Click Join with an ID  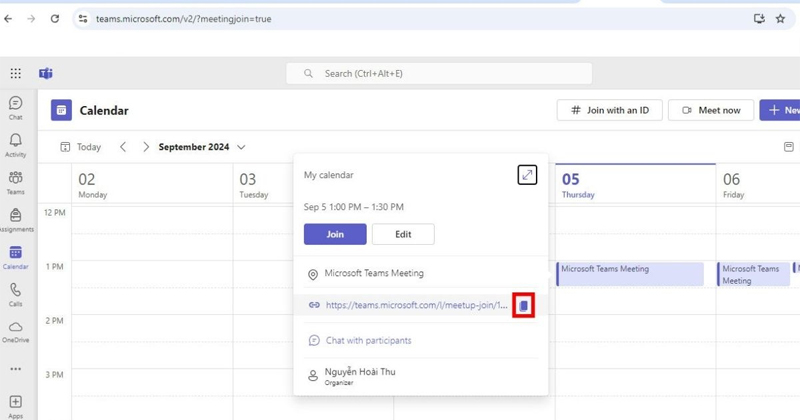coord(610,110)
